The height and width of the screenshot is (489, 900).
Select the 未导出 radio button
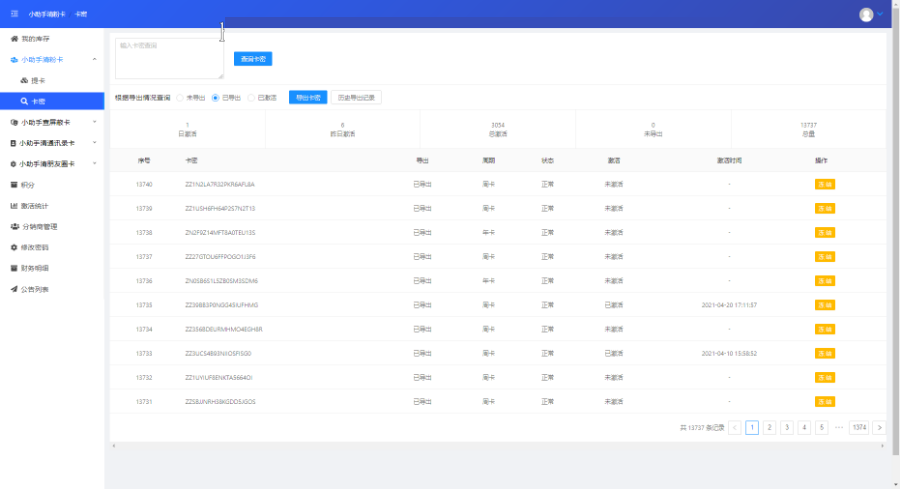click(181, 98)
